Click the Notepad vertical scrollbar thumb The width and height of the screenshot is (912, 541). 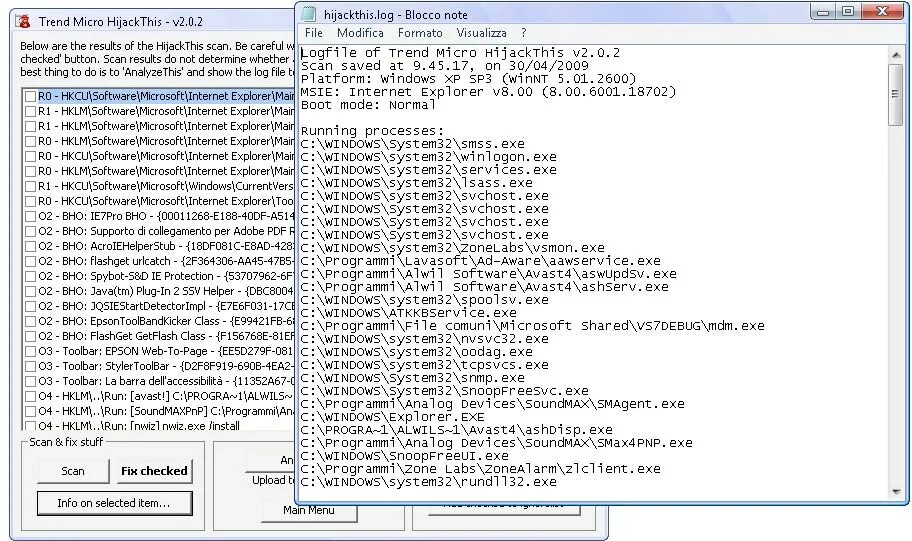tap(895, 94)
